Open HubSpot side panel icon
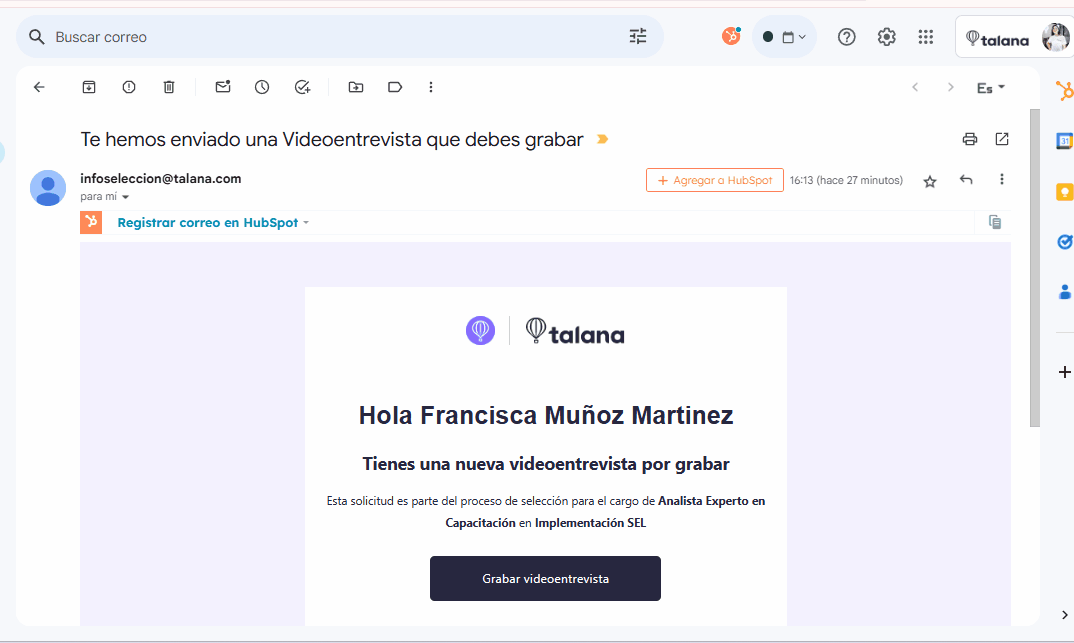 [1064, 90]
